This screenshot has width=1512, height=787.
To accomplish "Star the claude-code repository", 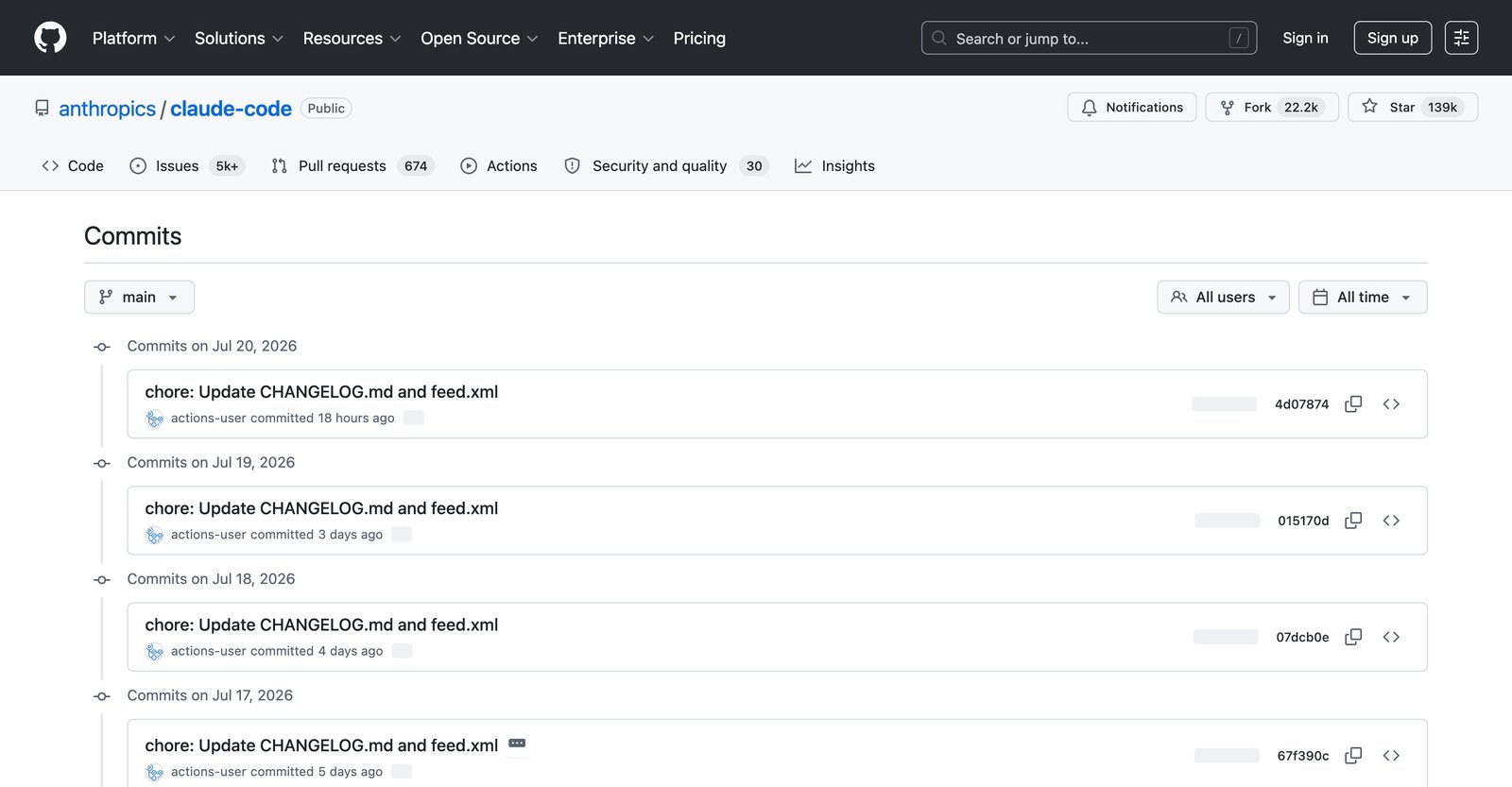I will (x=1413, y=107).
